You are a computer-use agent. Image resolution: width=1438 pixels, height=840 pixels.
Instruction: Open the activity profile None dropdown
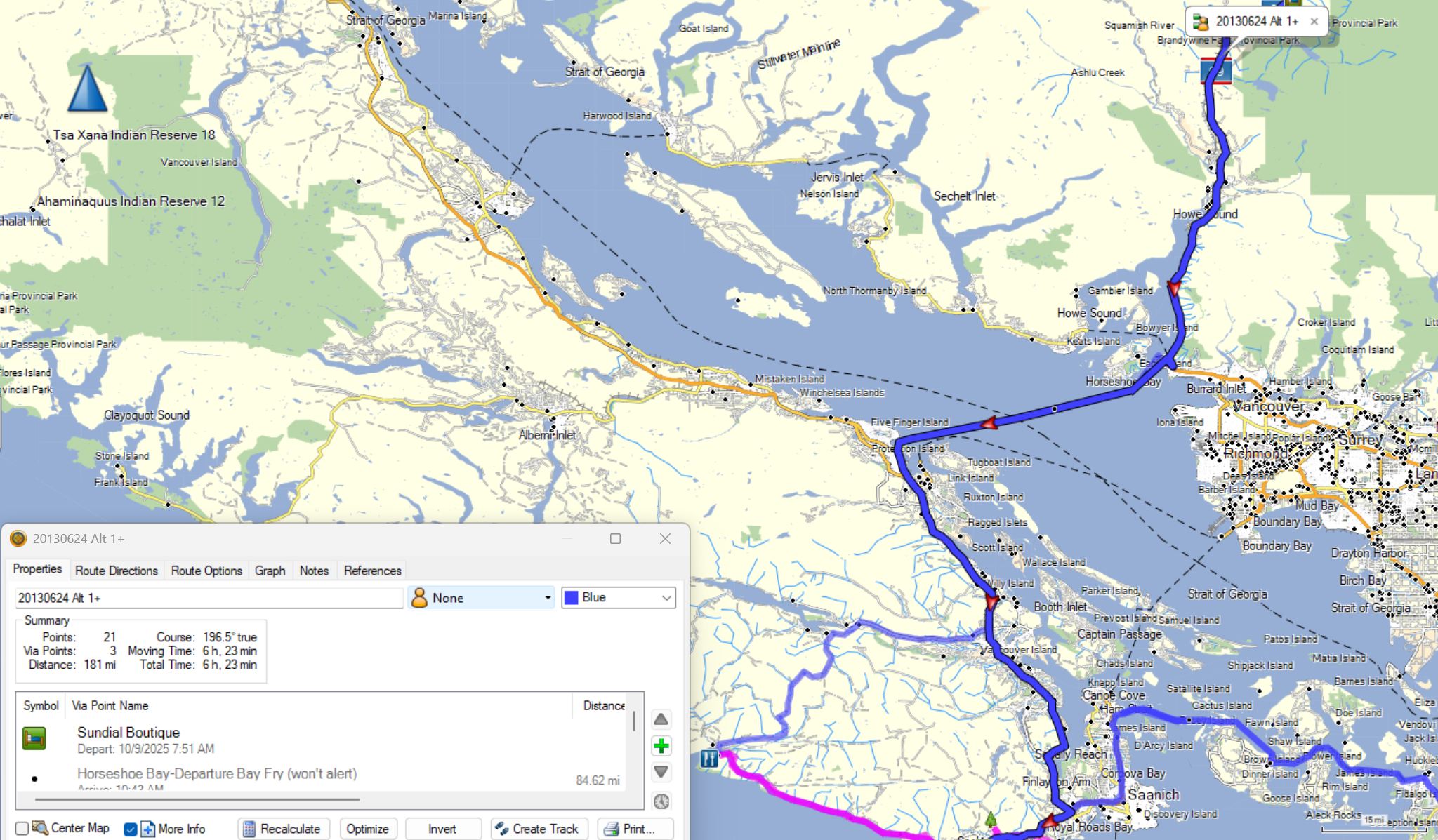click(482, 598)
